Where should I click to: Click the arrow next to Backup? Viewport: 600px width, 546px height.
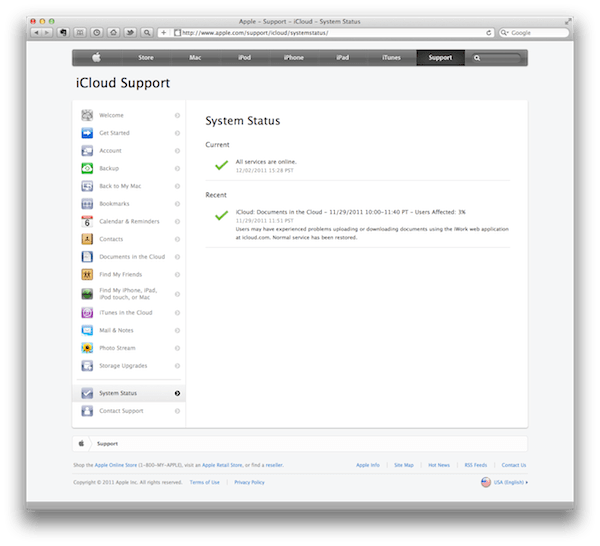(x=177, y=168)
